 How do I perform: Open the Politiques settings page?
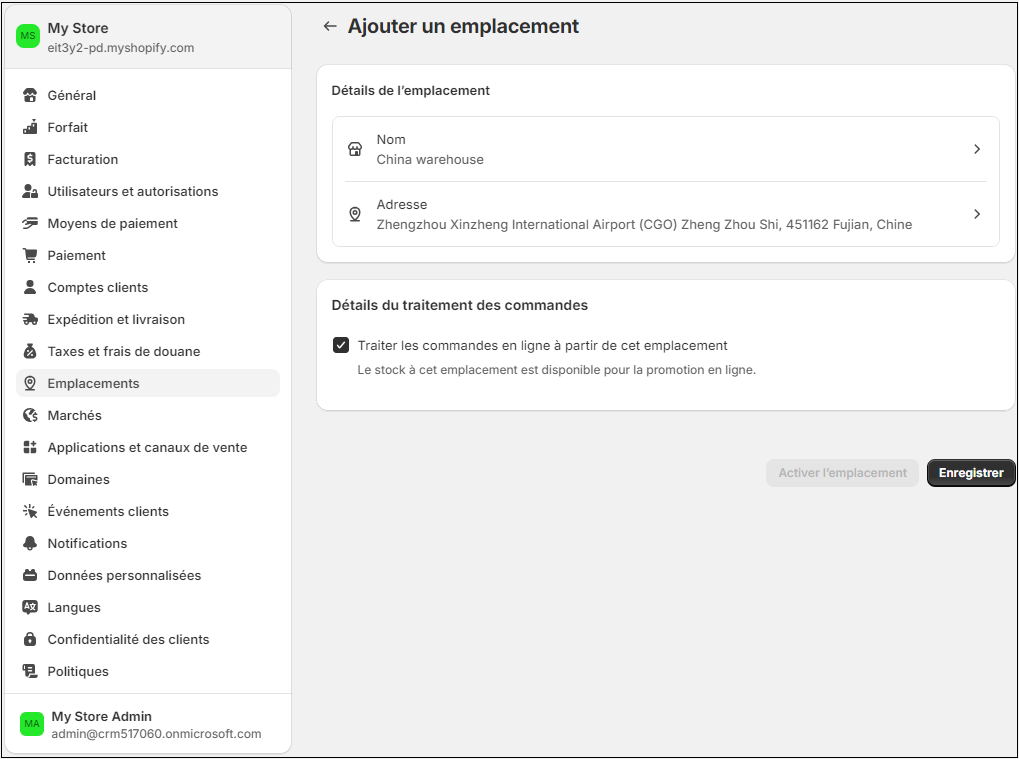pyautogui.click(x=78, y=672)
